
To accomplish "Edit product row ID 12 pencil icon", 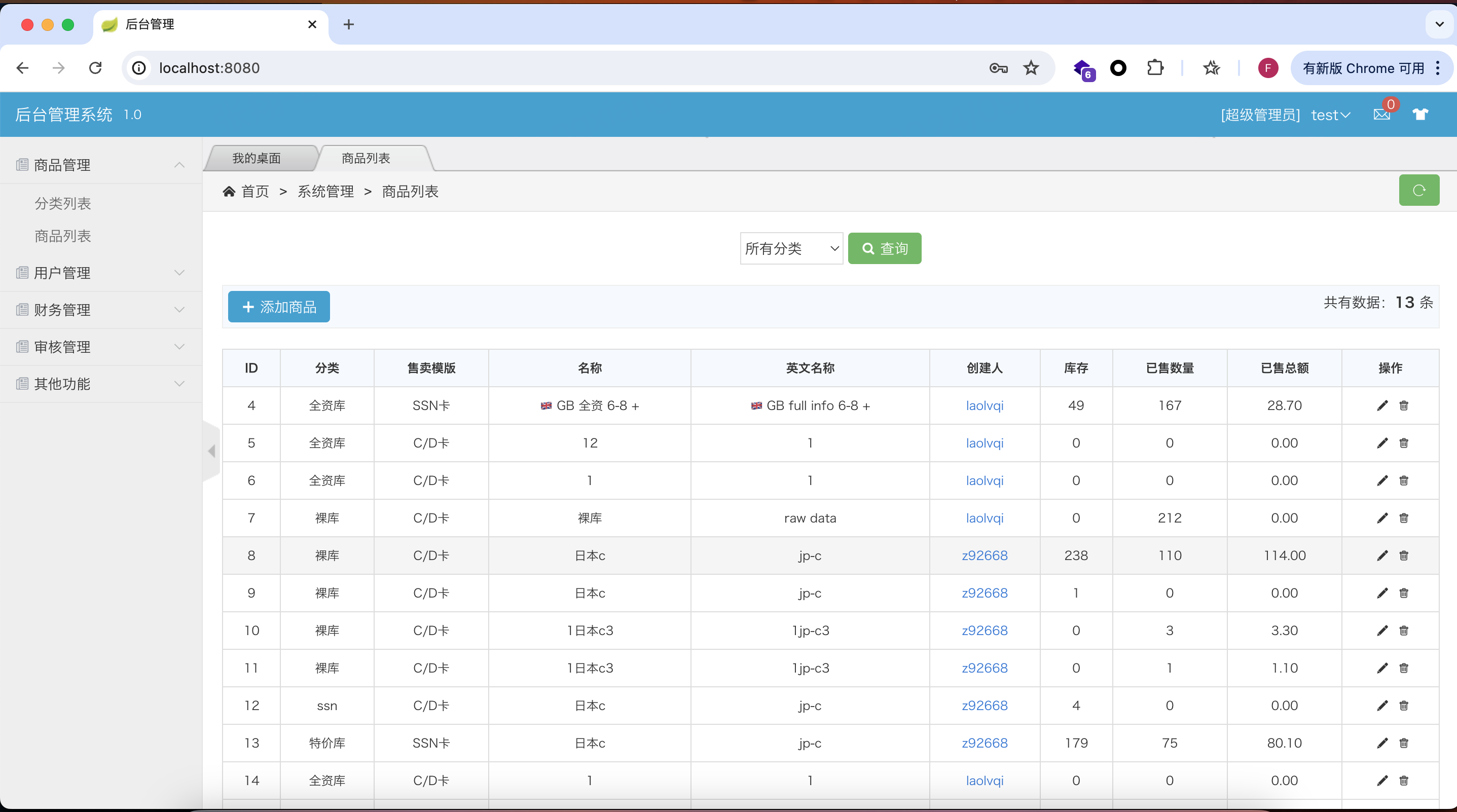I will (x=1382, y=706).
